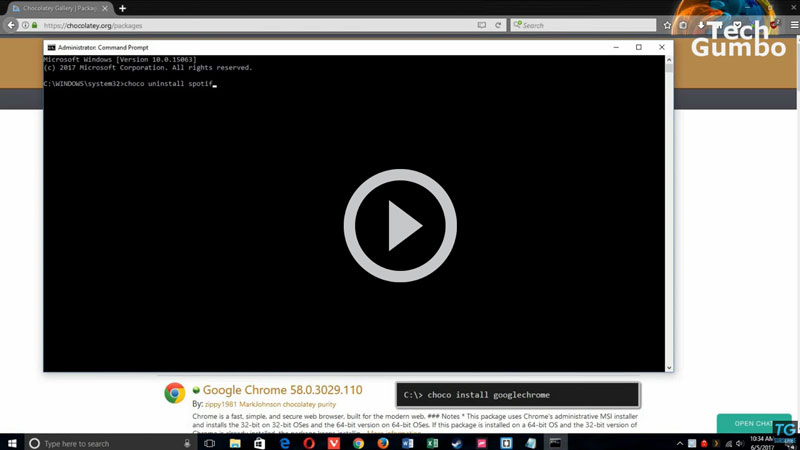Screen dimensions: 800x450
Task: Open author link purity
Action: [327, 404]
